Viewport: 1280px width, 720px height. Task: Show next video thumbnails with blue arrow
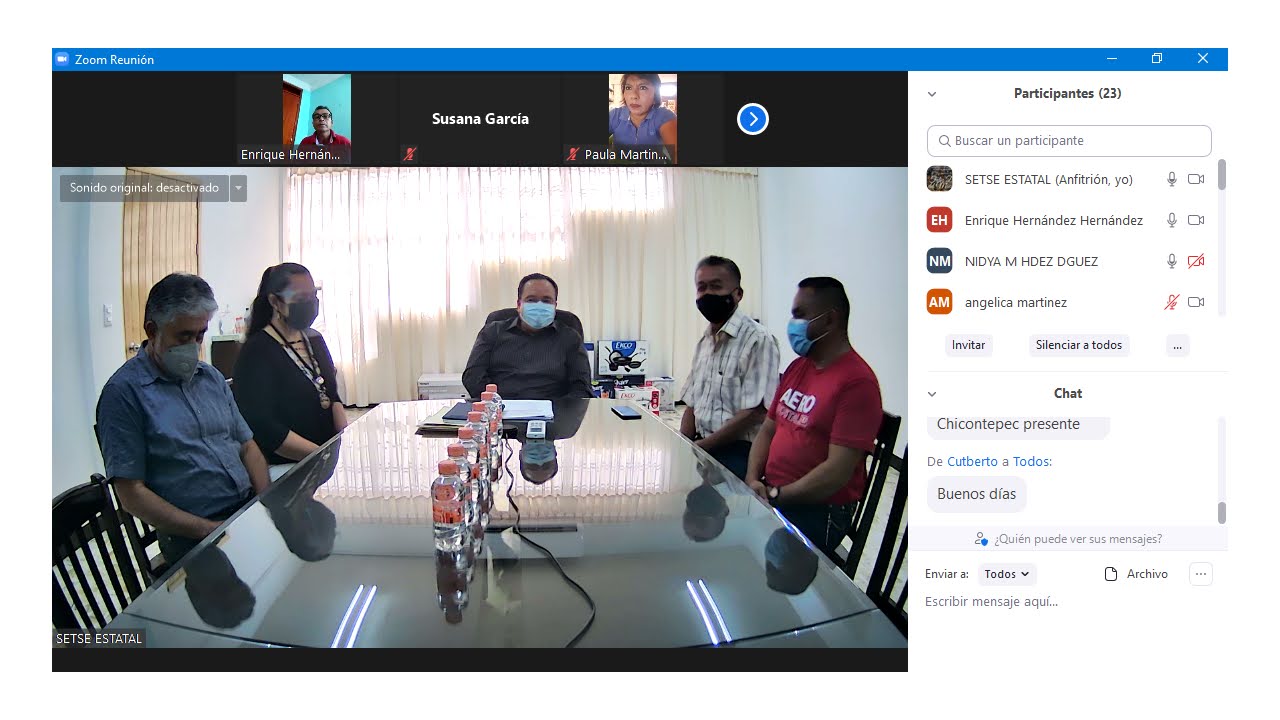pos(753,120)
